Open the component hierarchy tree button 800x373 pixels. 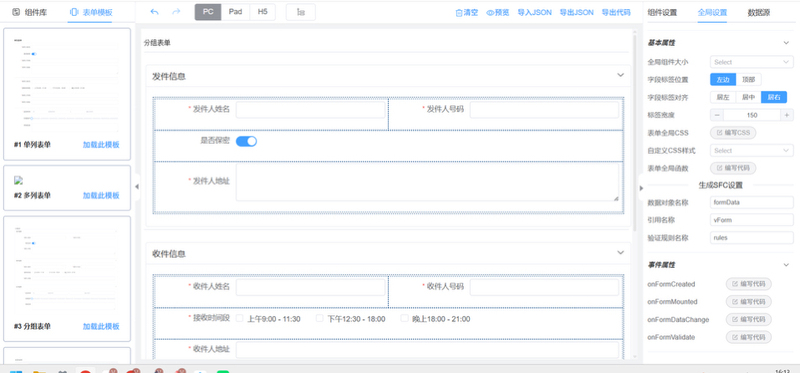click(301, 12)
